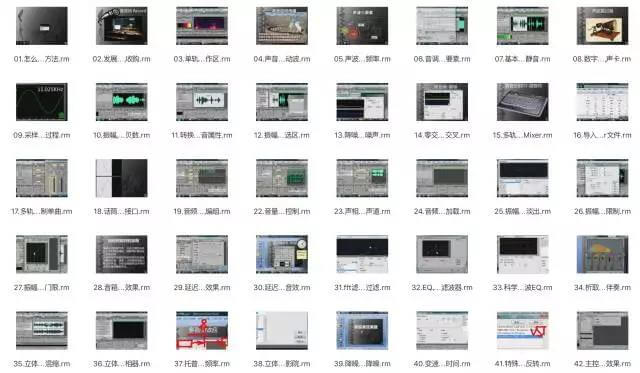Select the gramophone thumbnail numbered 08
The image size is (640, 373).
coord(602,26)
